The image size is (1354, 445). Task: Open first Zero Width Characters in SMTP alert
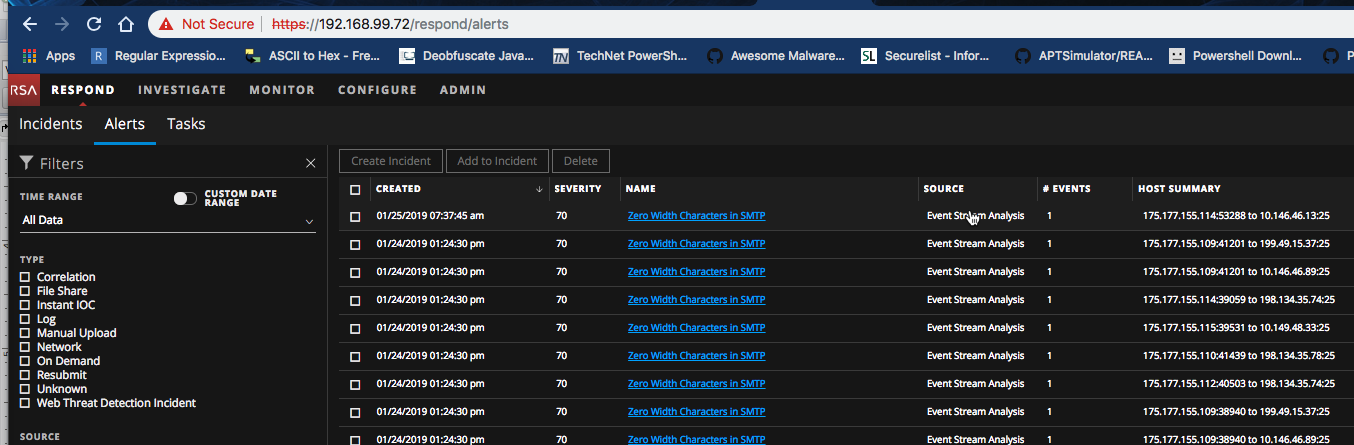(696, 215)
